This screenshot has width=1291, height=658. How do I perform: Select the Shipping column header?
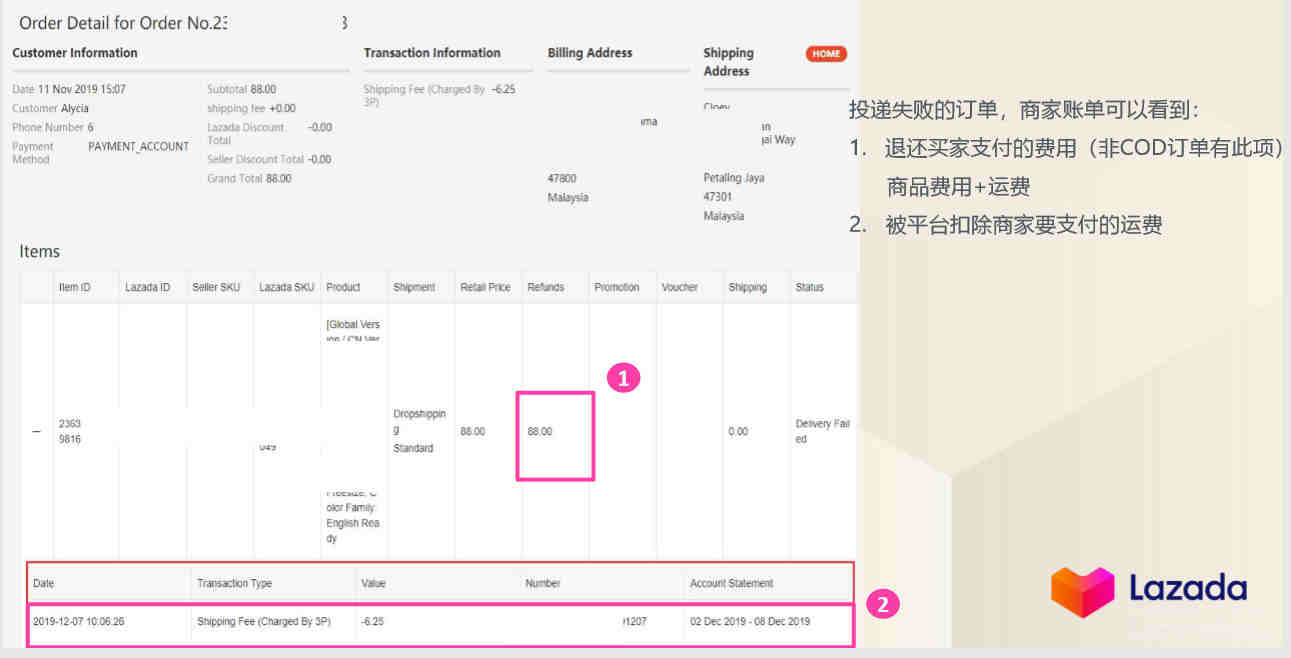747,287
